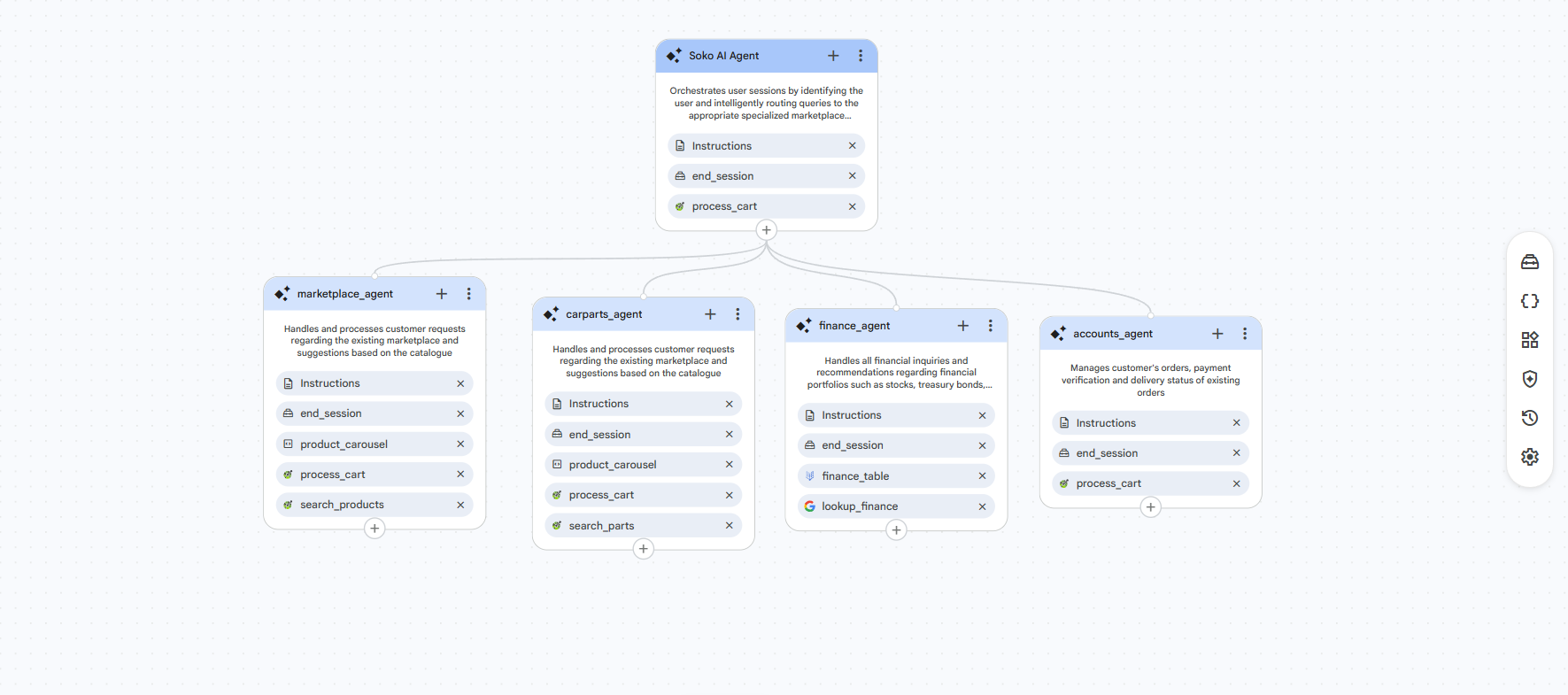The height and width of the screenshot is (695, 1568).
Task: Click add circle below carparts_agent node
Action: 644,549
